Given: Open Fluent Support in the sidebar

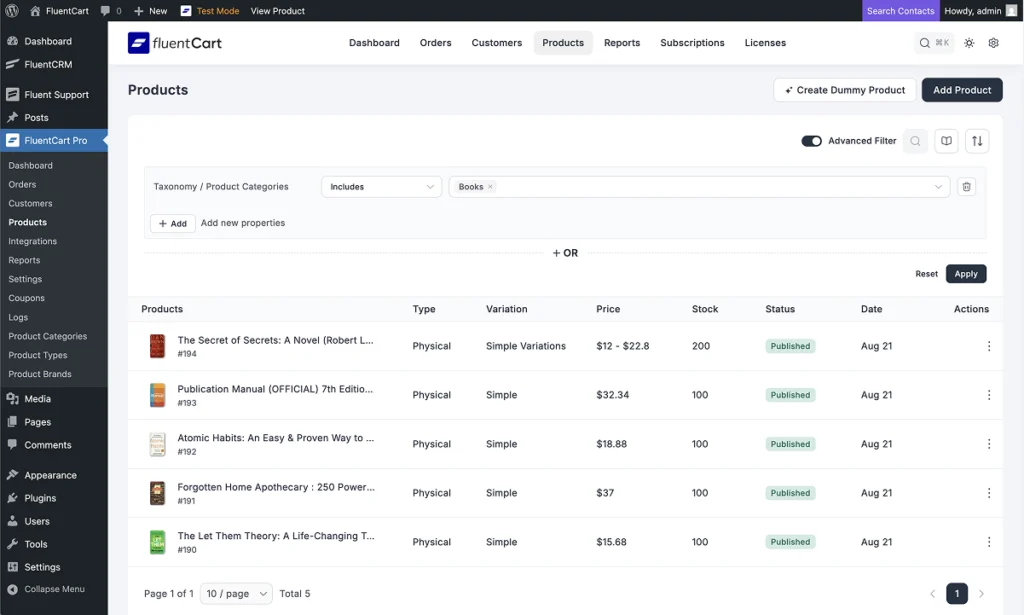Looking at the screenshot, I should [54, 95].
